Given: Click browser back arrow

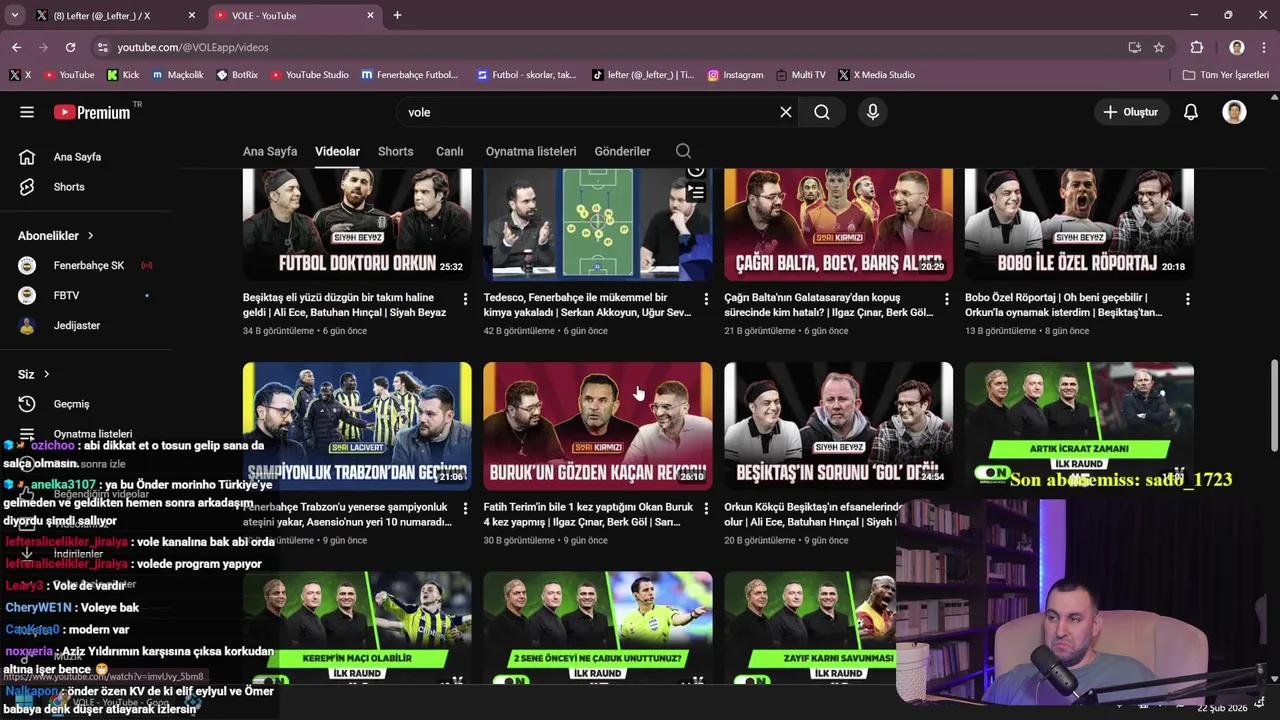Looking at the screenshot, I should [16, 47].
